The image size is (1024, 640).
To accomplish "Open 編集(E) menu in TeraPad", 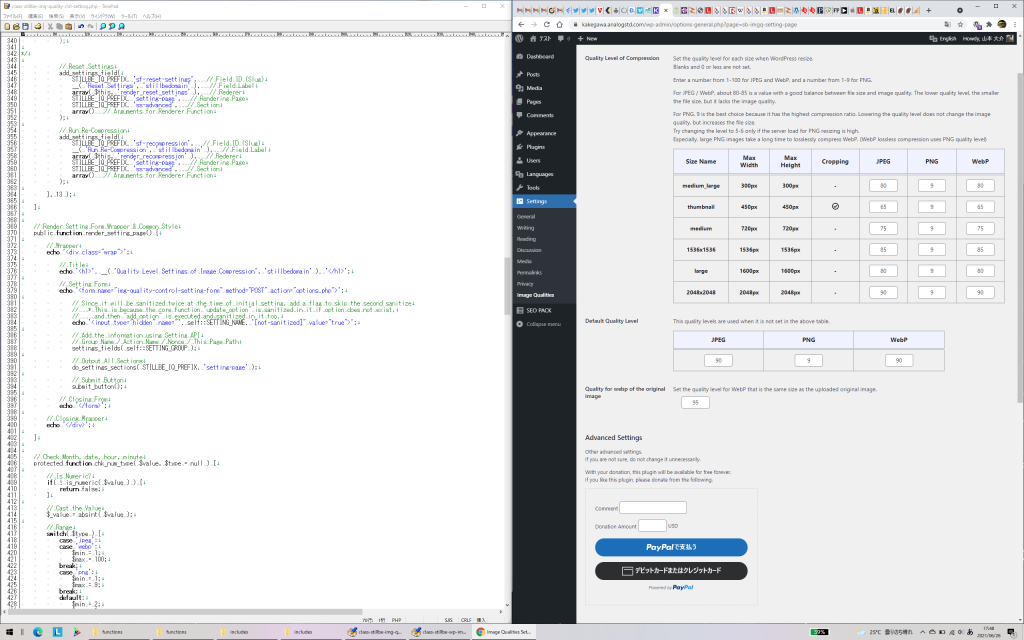I will (35, 16).
